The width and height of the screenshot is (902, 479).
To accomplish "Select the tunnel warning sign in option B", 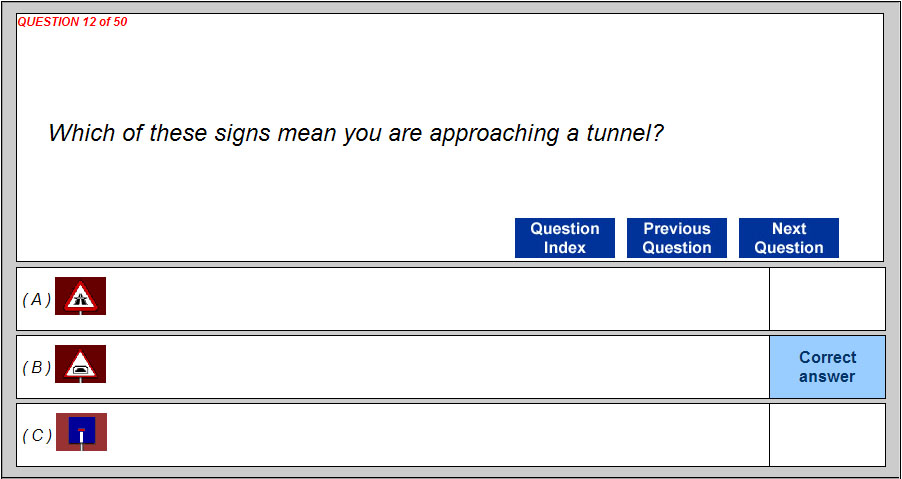I will 80,365.
